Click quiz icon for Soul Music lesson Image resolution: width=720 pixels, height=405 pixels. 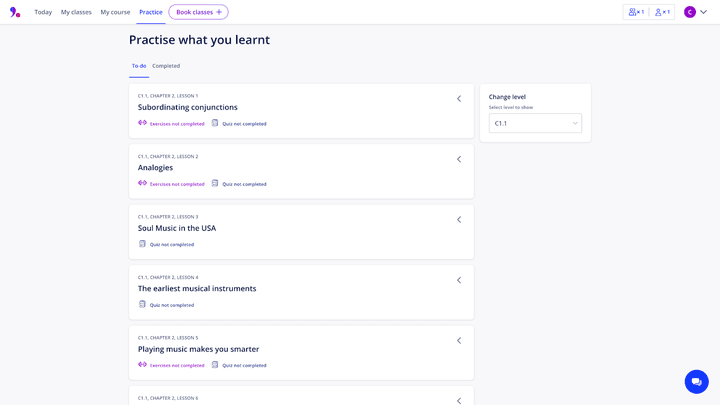pos(142,244)
